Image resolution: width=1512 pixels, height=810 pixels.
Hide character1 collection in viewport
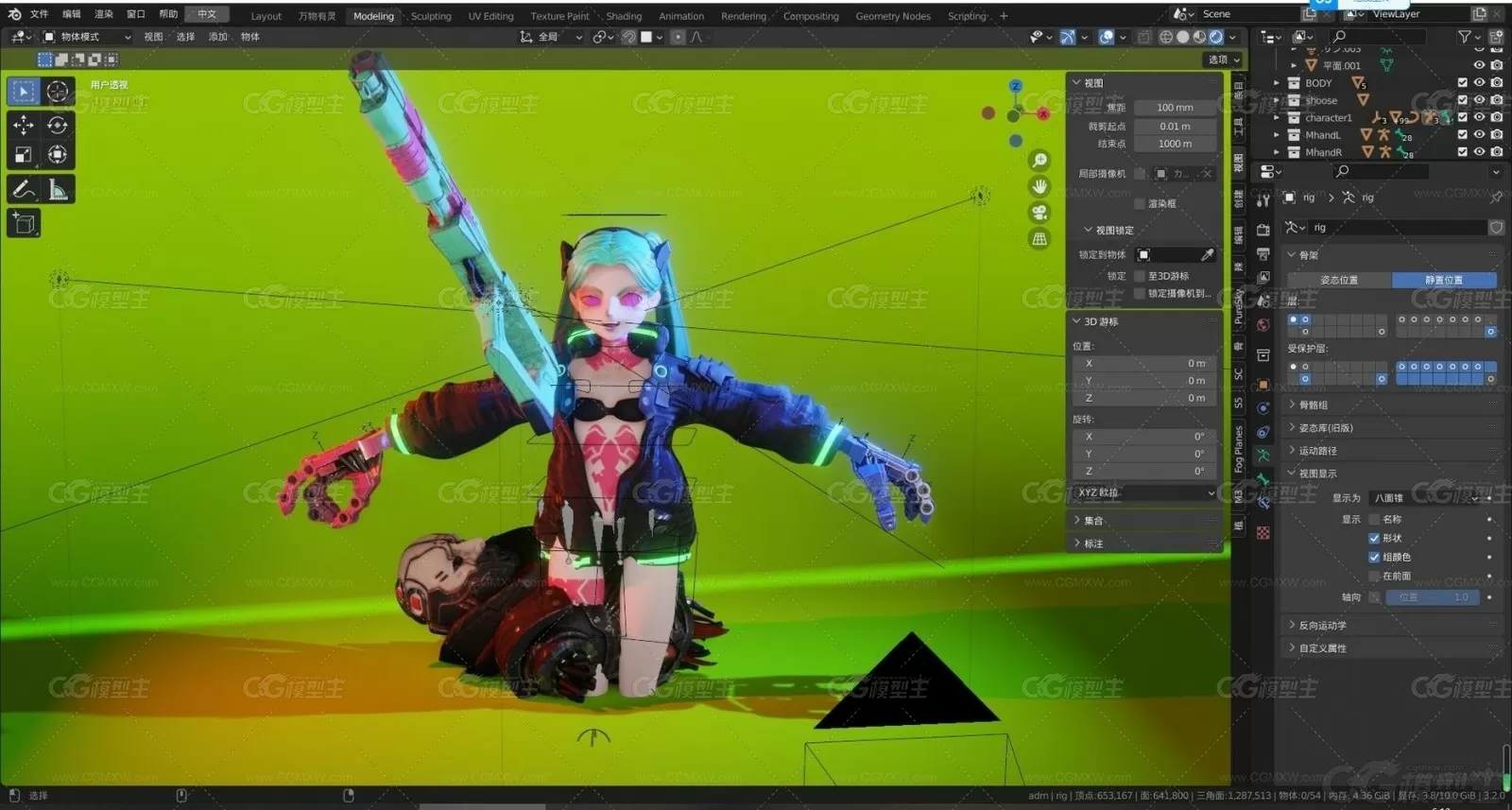pyautogui.click(x=1480, y=117)
